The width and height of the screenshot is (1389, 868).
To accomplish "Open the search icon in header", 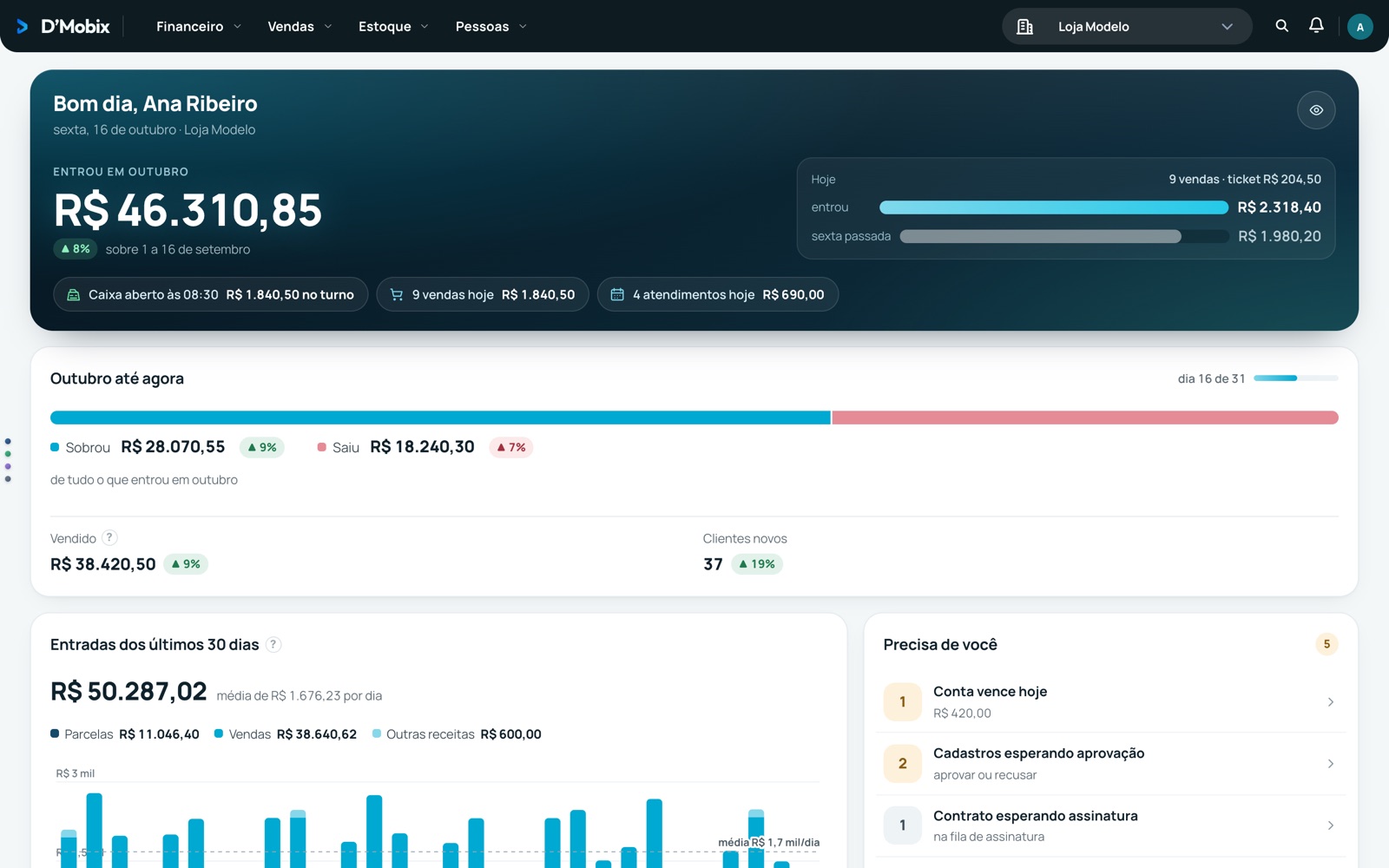I will [x=1281, y=26].
